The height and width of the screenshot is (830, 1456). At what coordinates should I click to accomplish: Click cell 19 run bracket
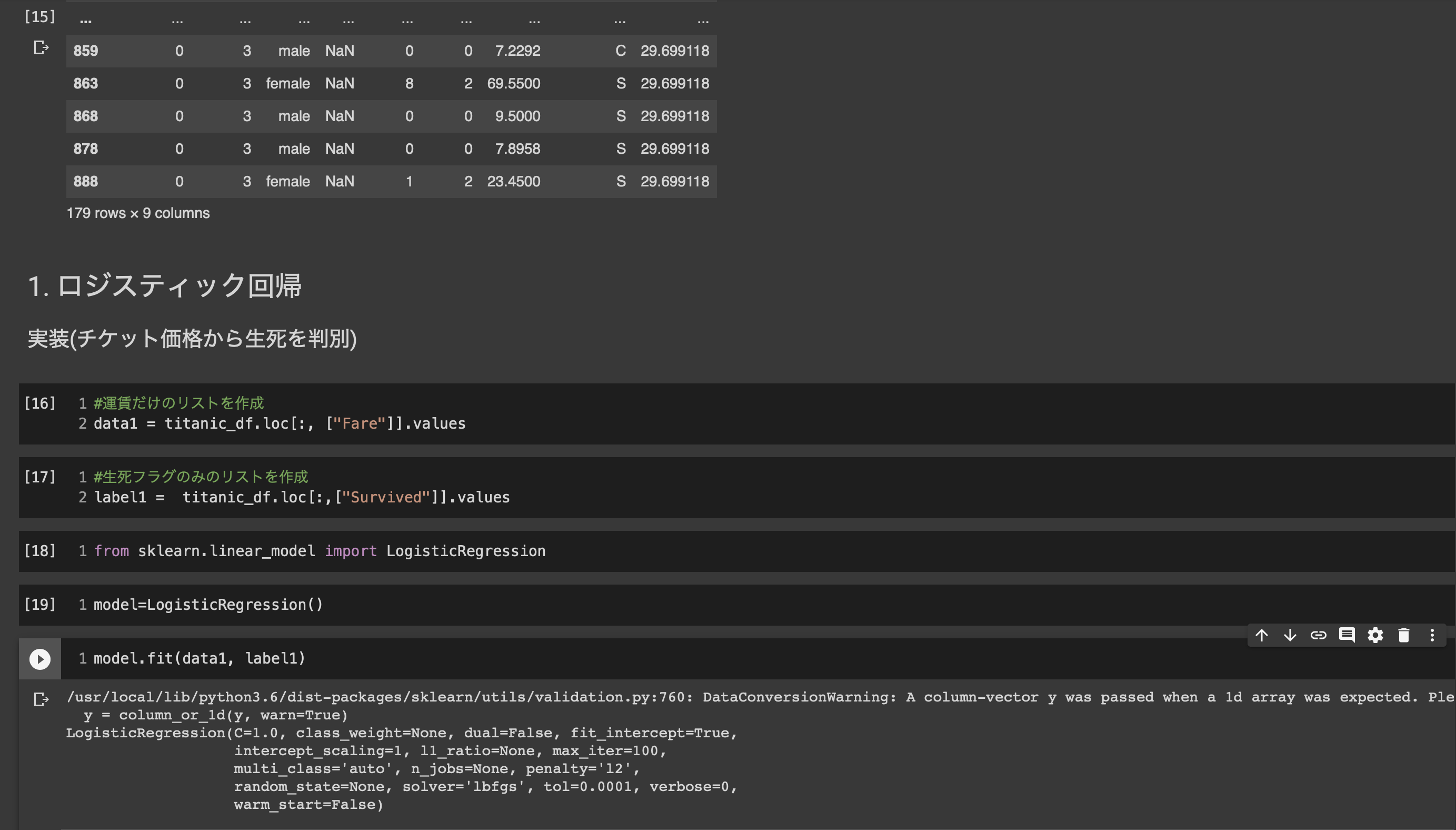point(39,604)
